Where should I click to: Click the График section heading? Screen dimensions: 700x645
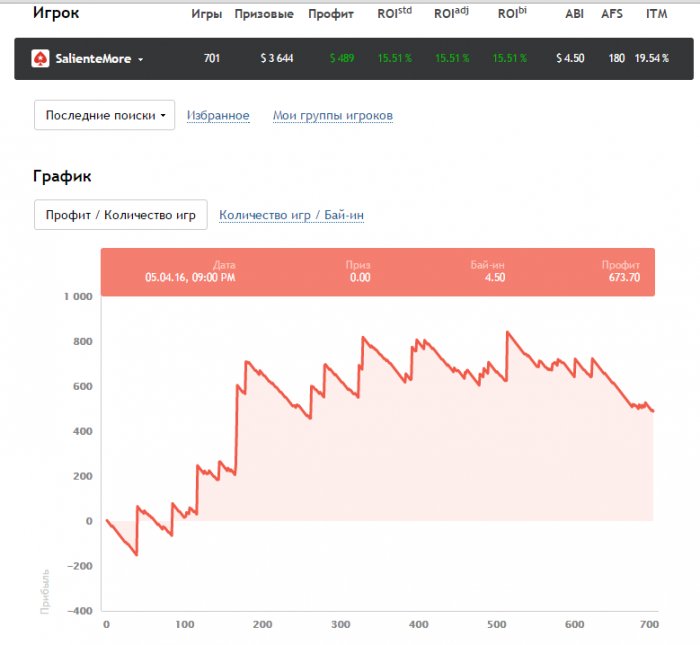62,176
